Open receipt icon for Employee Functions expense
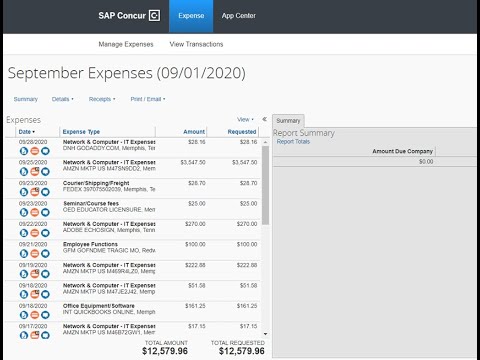The width and height of the screenshot is (480, 360). (24, 254)
